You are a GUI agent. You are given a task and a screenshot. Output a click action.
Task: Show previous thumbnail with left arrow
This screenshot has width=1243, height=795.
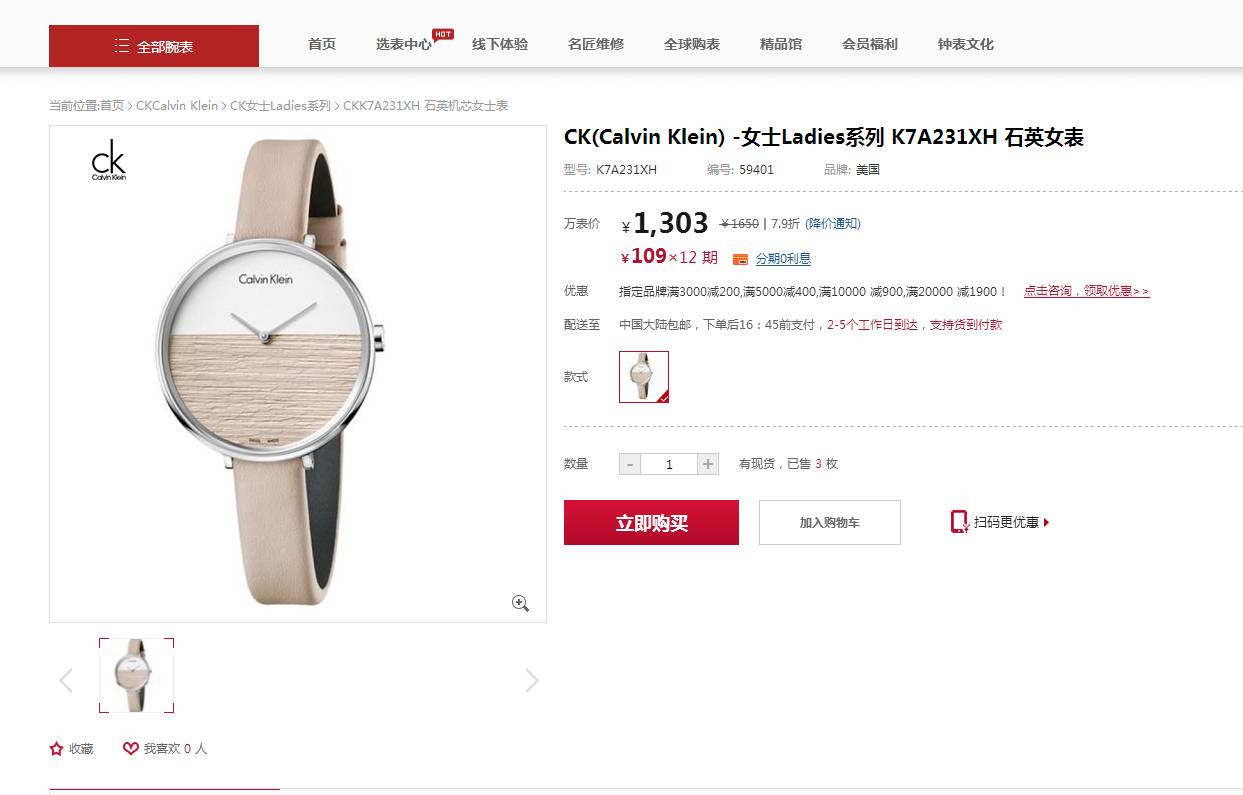click(66, 681)
